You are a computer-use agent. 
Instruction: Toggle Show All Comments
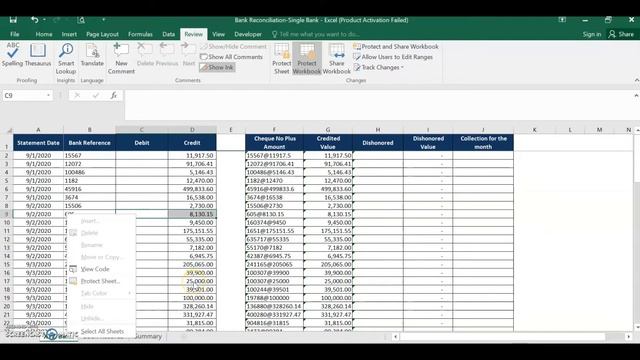click(231, 57)
